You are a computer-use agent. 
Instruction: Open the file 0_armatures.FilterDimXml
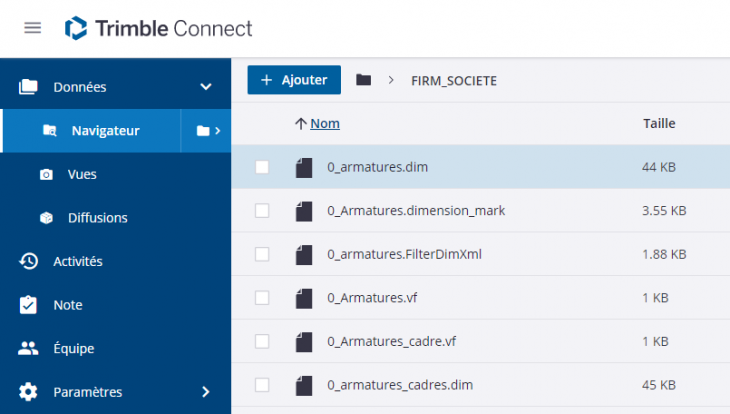pos(404,254)
